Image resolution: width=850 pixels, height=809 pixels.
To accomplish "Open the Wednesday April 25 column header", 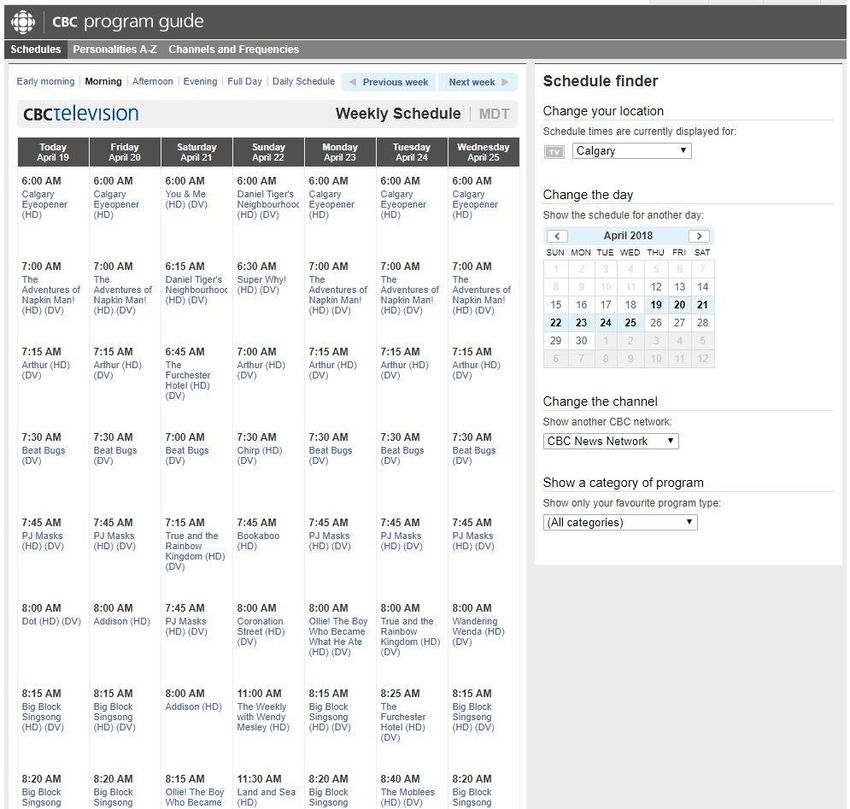I will [x=484, y=152].
